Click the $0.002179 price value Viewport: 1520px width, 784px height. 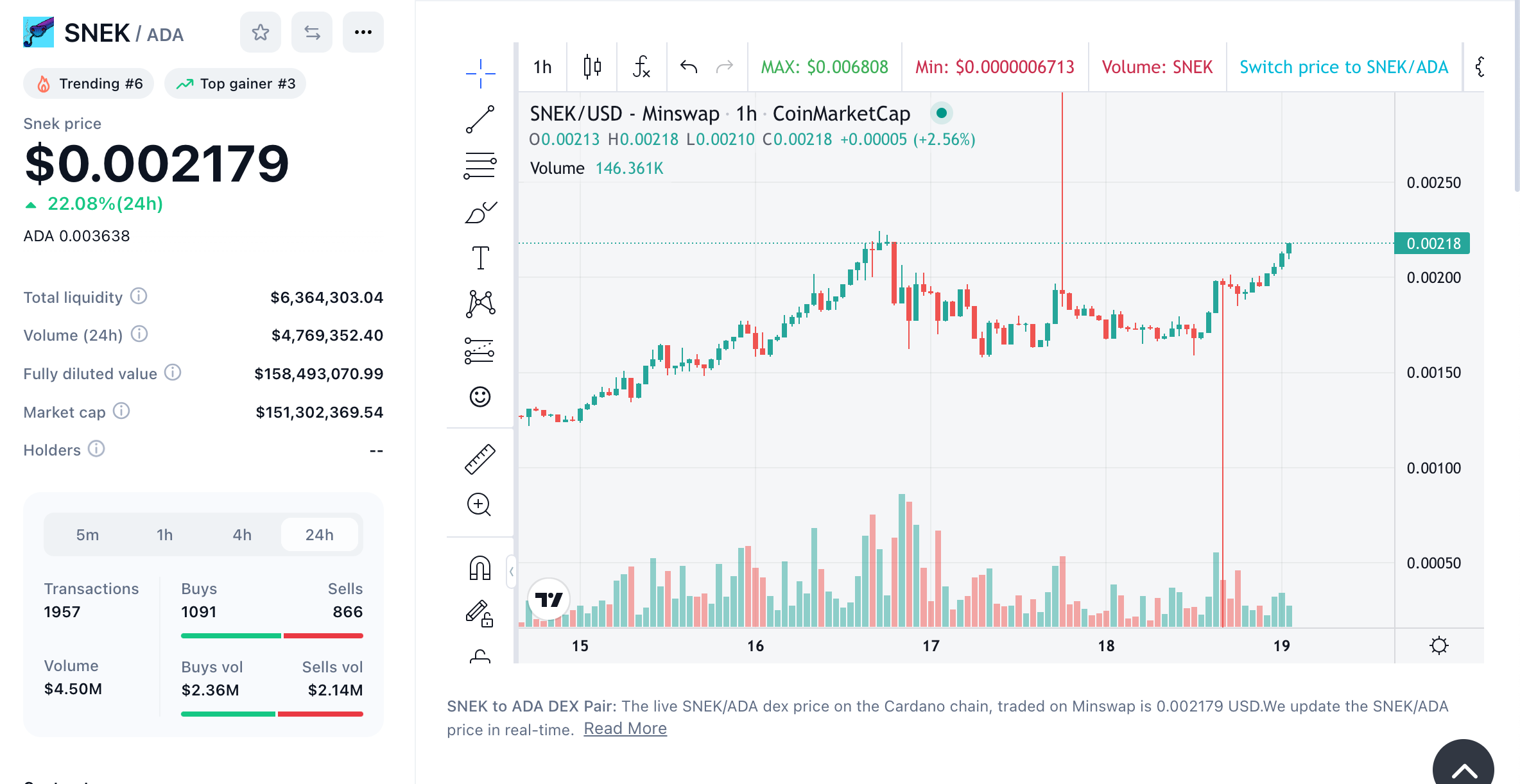157,164
